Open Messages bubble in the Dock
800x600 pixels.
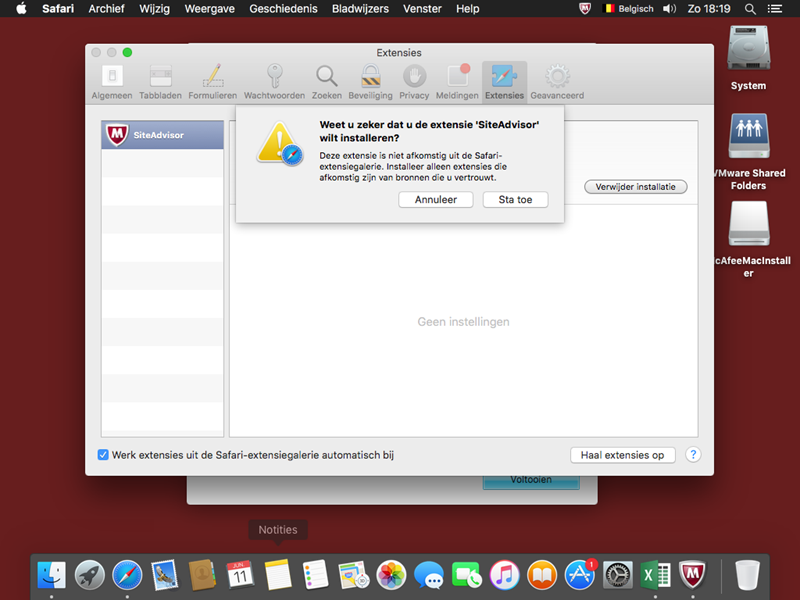pyautogui.click(x=429, y=575)
